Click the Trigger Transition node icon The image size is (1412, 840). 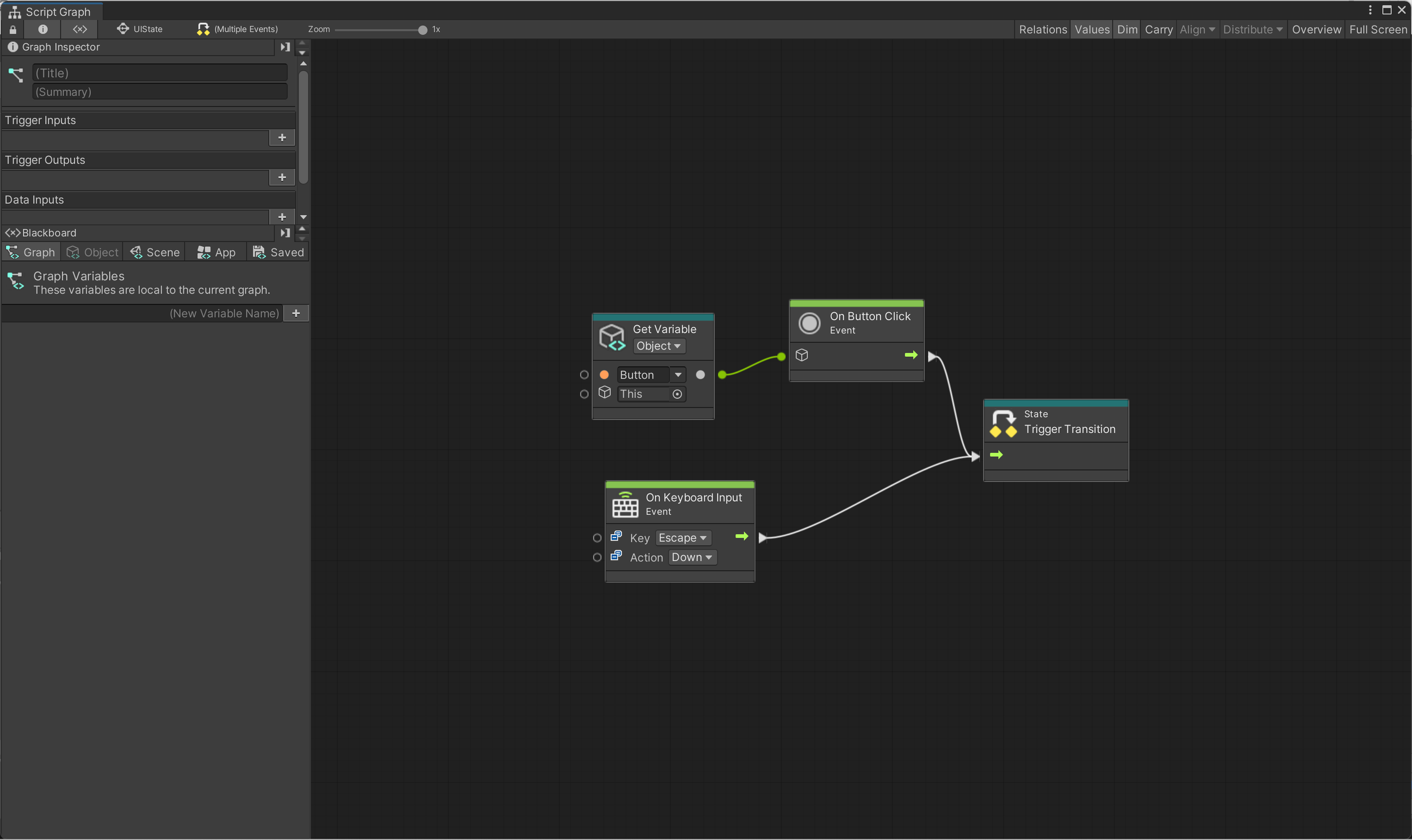pyautogui.click(x=1004, y=423)
